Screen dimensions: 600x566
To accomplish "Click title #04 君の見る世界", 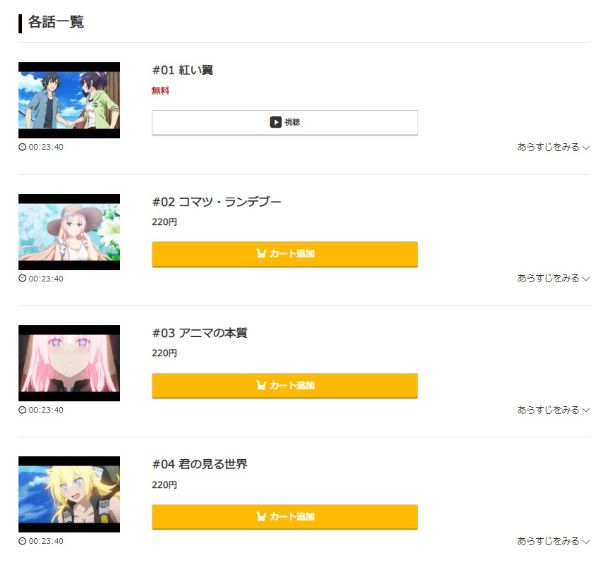I will 199,464.
